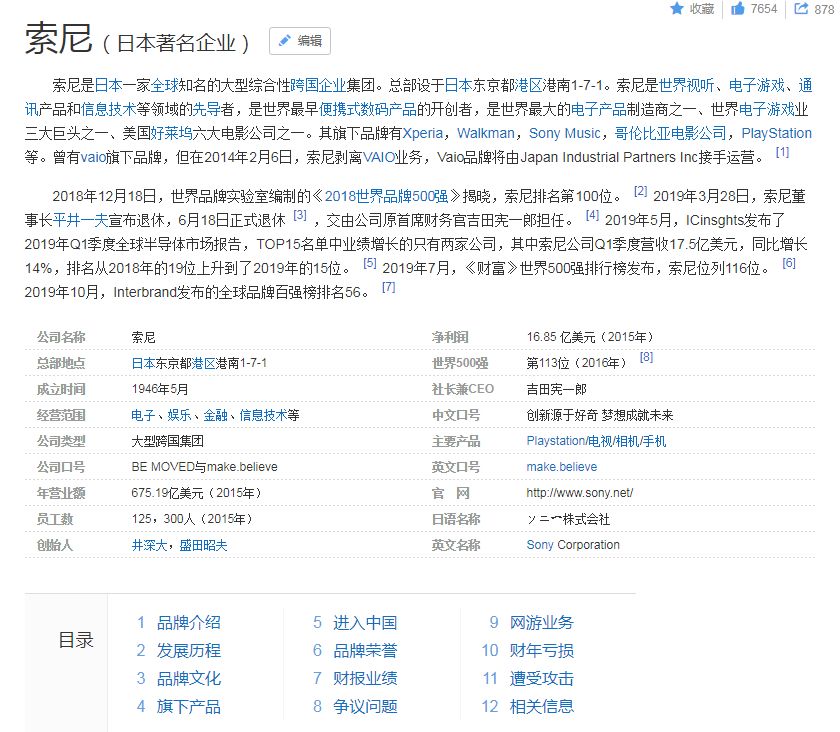
Task: Click the 16.85 亿美元 net profit value
Action: point(590,337)
